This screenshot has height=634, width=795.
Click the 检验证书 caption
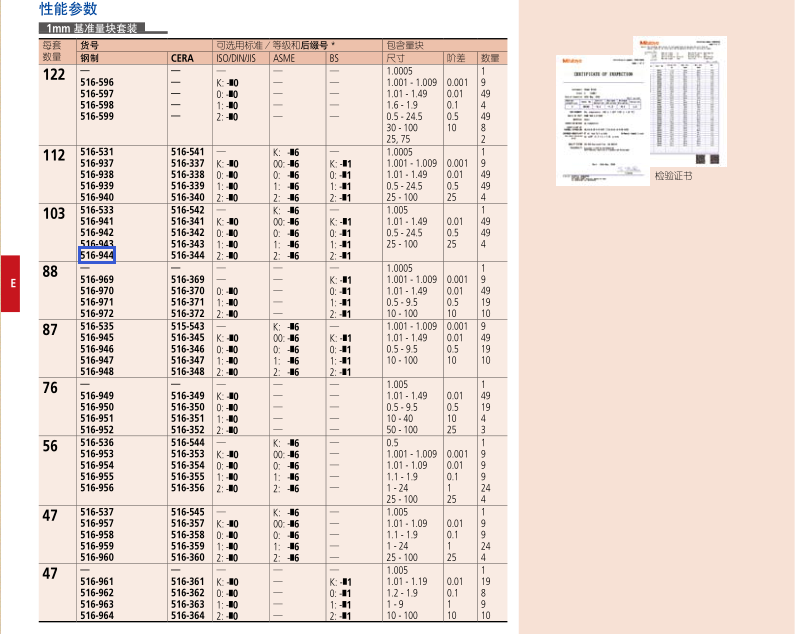(673, 176)
